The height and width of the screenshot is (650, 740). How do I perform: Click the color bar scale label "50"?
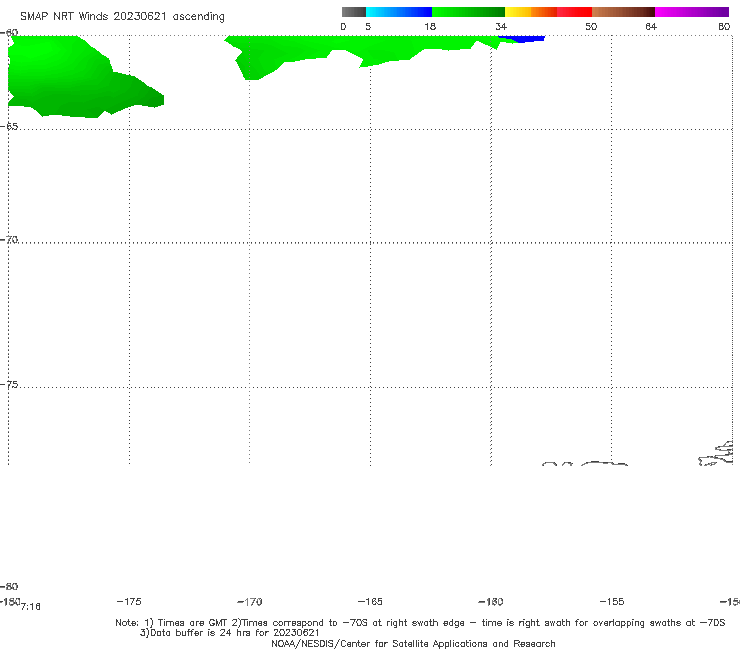591,27
